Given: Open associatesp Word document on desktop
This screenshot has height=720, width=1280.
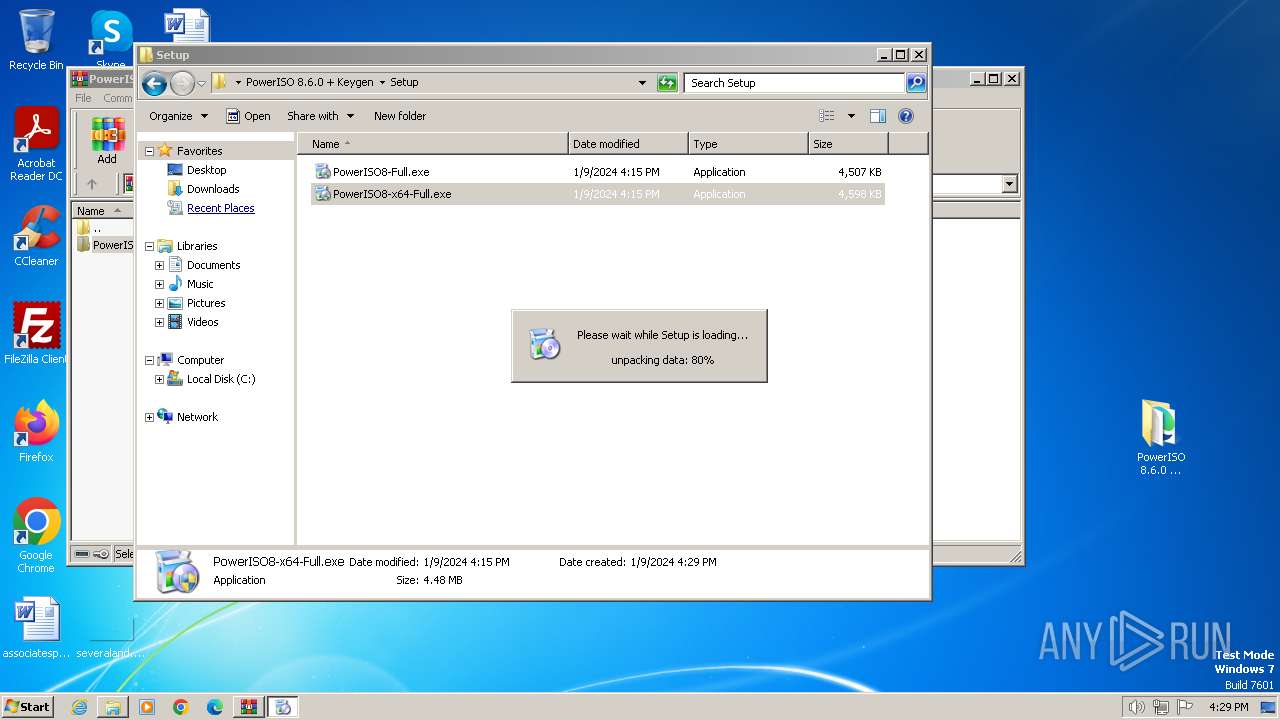Looking at the screenshot, I should (x=36, y=628).
